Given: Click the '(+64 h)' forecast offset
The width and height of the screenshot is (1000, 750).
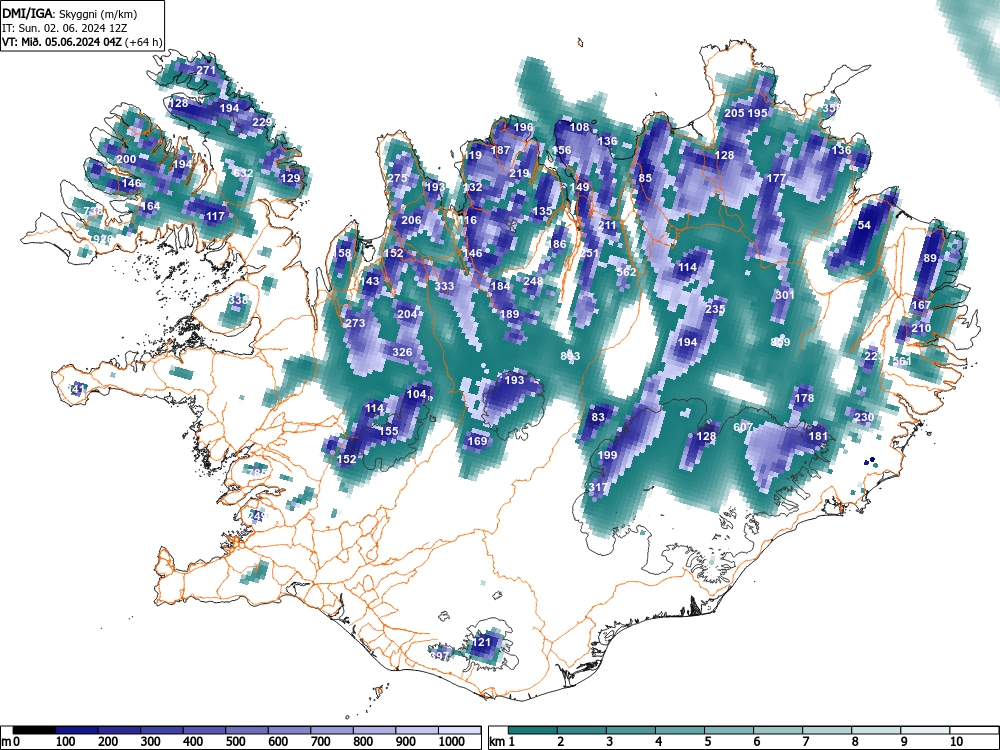Looking at the screenshot, I should (x=143, y=42).
